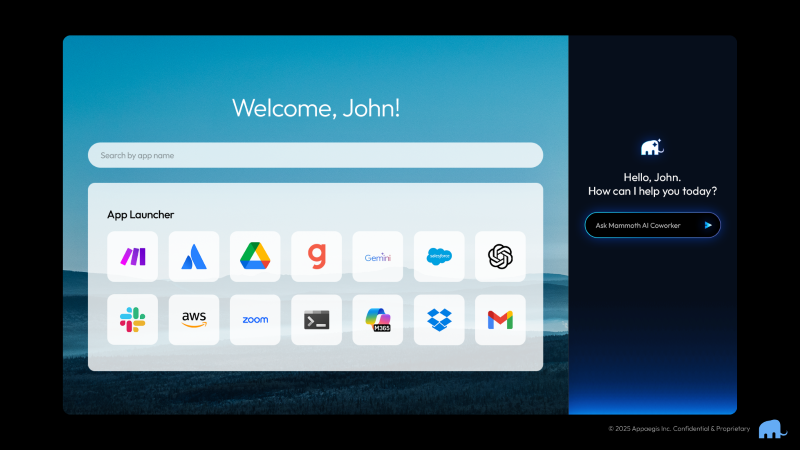Launch the Dropbox app

[439, 320]
